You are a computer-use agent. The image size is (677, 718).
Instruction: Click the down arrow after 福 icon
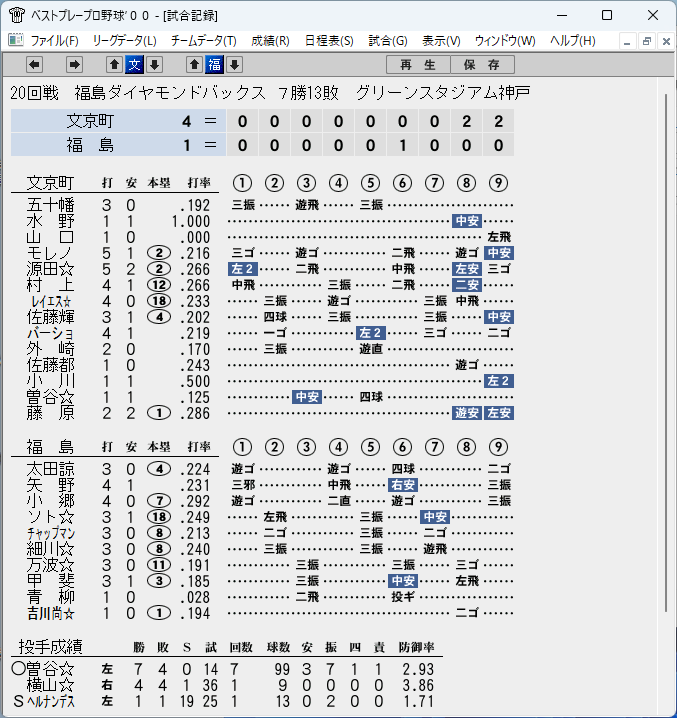click(235, 65)
